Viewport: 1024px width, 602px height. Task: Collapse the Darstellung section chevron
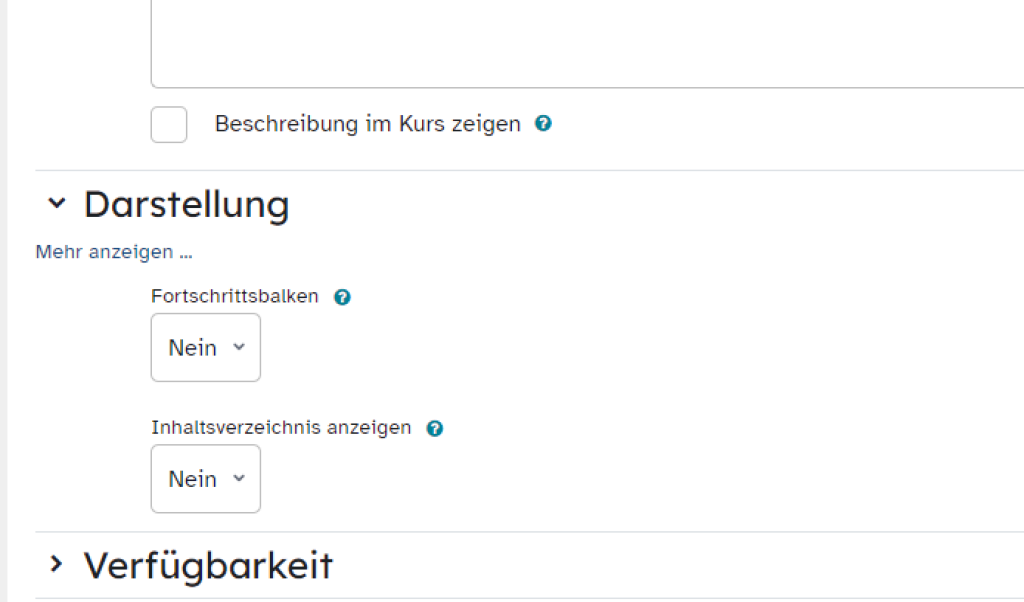point(57,203)
